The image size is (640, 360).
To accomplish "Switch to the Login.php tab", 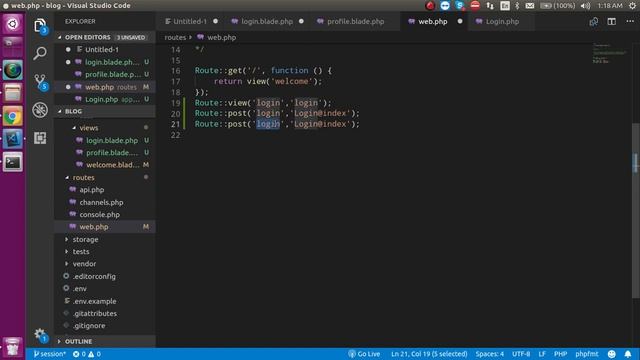I will coord(502,22).
